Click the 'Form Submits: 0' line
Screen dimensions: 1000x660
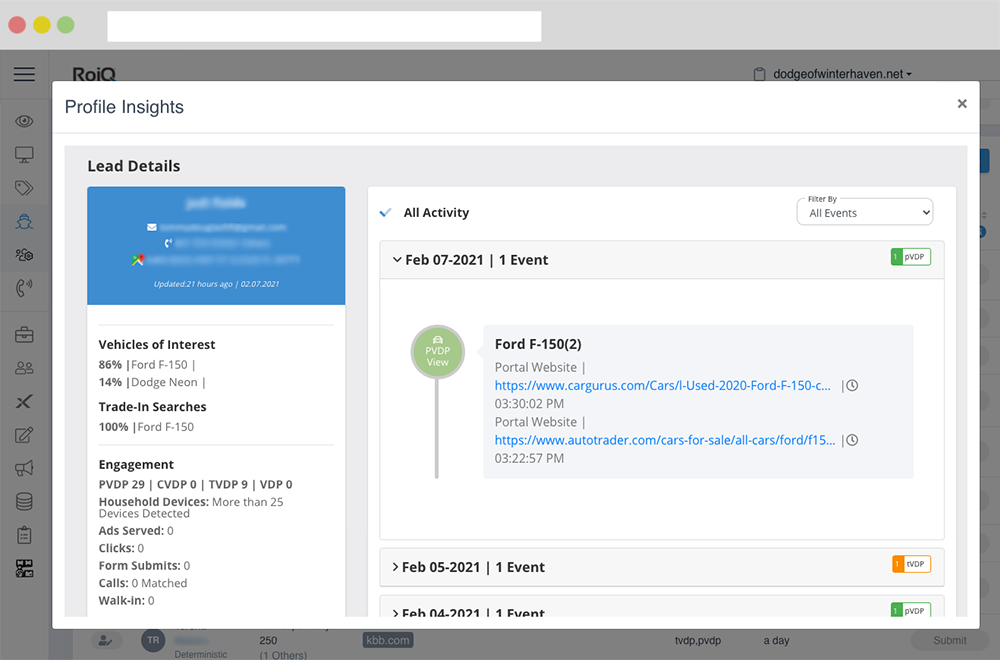144,566
